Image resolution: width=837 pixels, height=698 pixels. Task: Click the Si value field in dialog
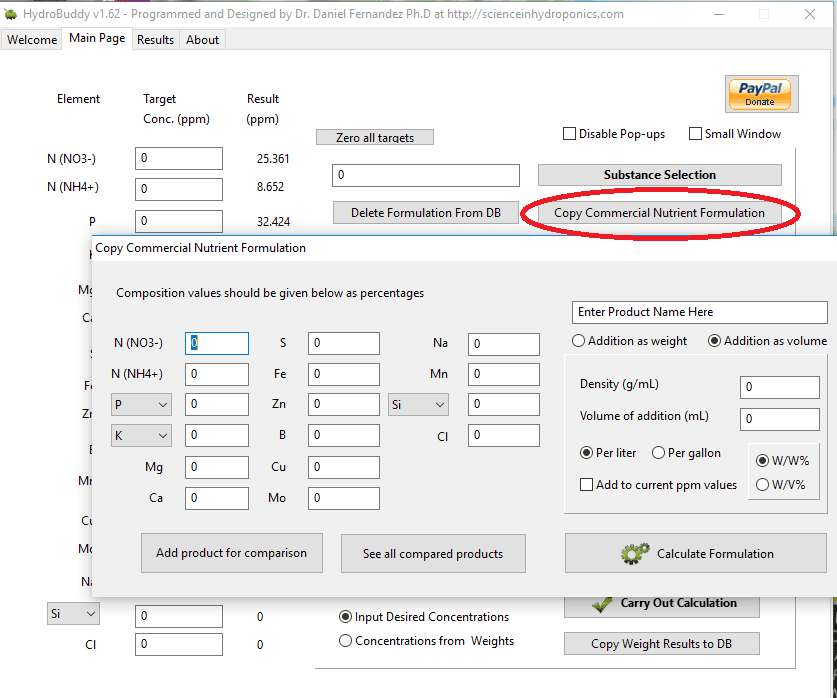click(504, 404)
